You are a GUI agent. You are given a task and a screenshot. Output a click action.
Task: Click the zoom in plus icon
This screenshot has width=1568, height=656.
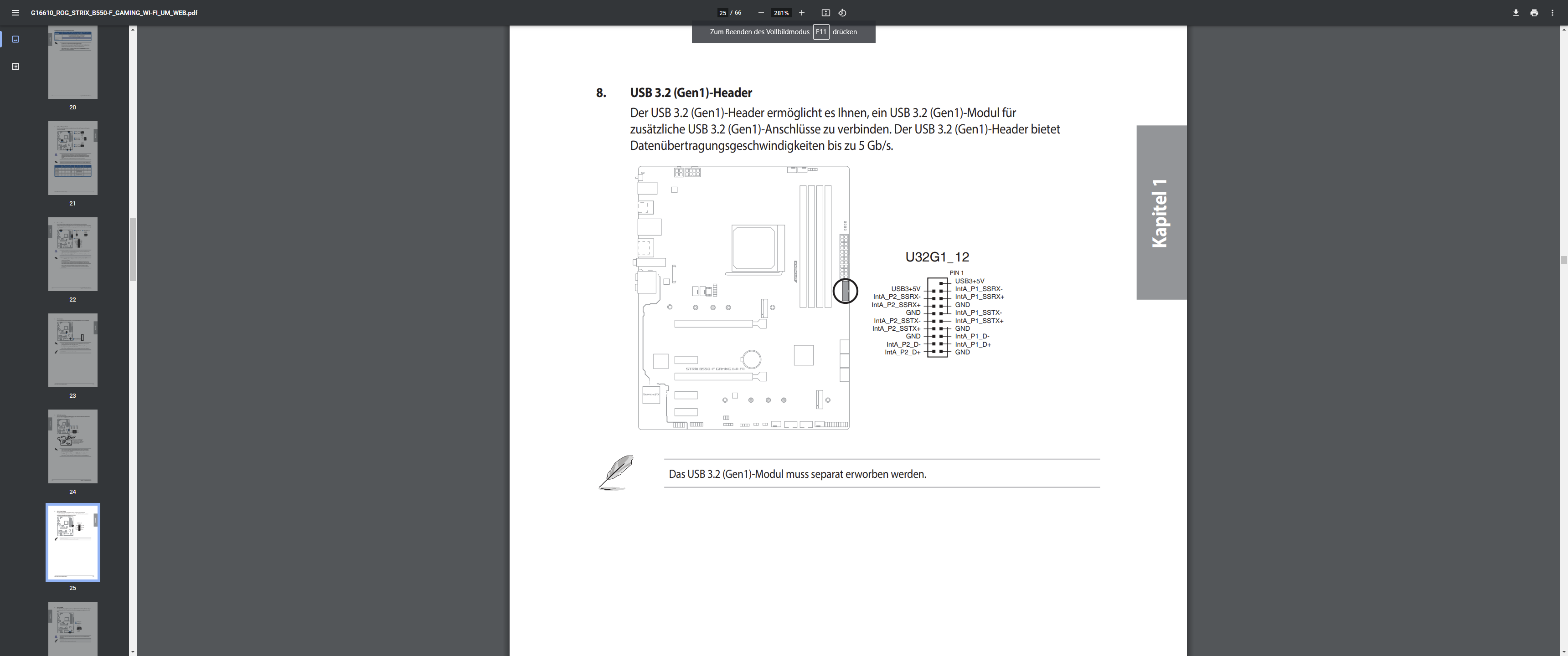[802, 13]
